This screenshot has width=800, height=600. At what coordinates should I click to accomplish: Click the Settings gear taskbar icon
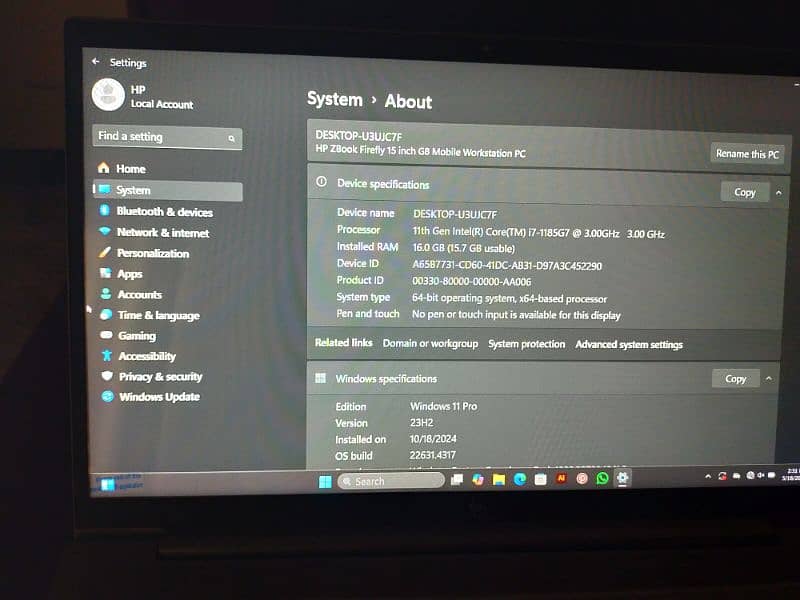(x=622, y=478)
